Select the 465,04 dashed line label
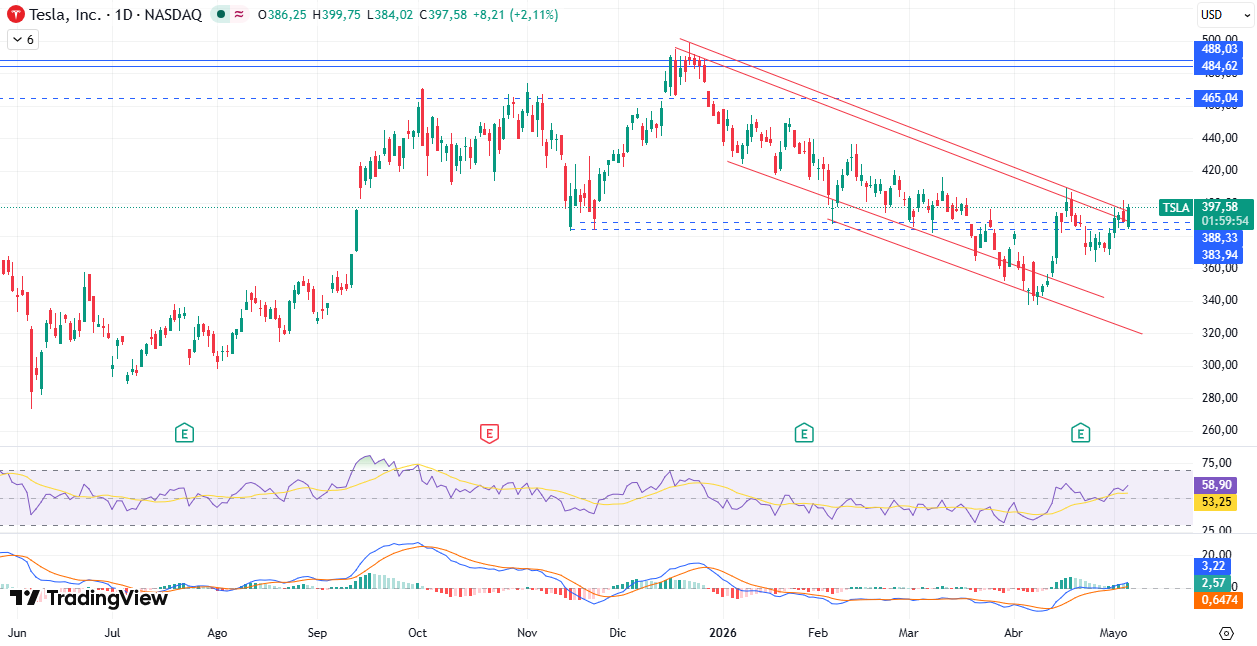1257x646 pixels. 1219,98
